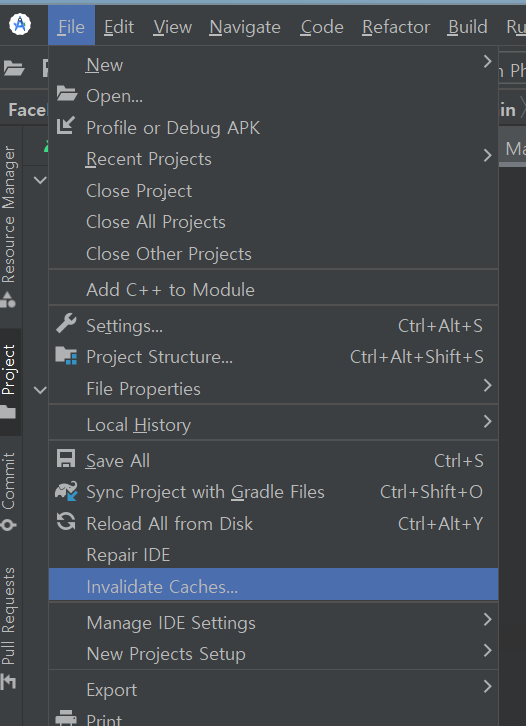Expand Local History submenu

[x=487, y=421]
